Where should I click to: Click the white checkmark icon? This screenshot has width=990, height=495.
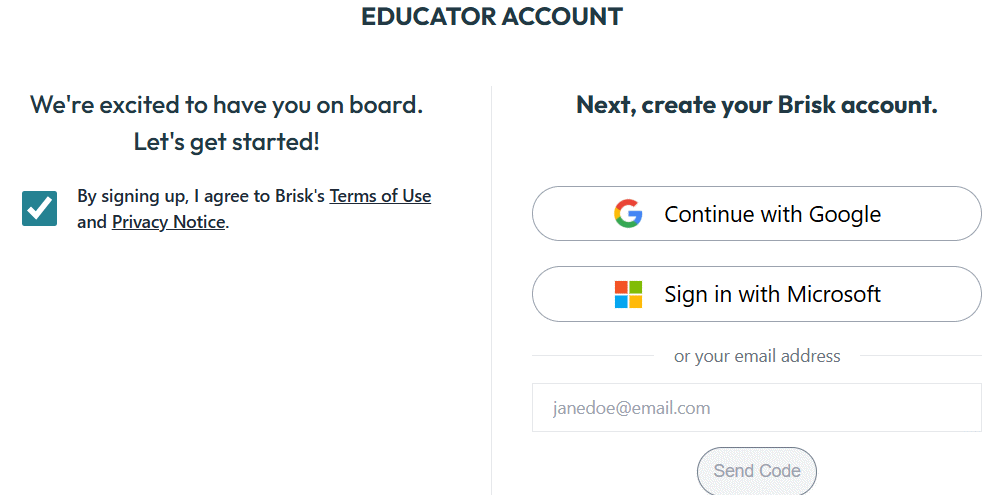(x=40, y=208)
